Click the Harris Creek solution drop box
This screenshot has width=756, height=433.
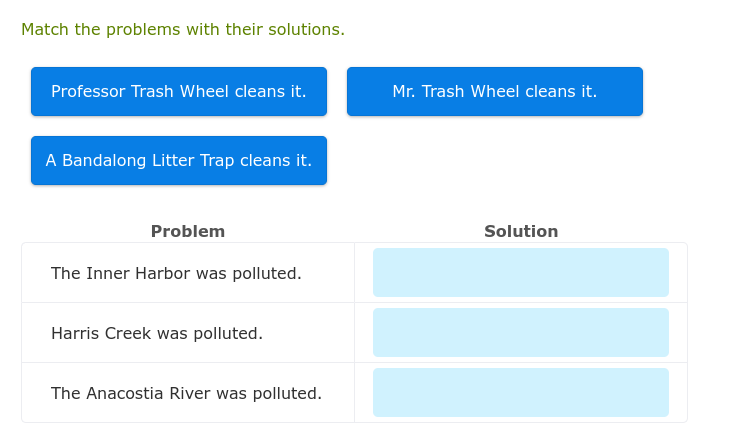(x=520, y=333)
